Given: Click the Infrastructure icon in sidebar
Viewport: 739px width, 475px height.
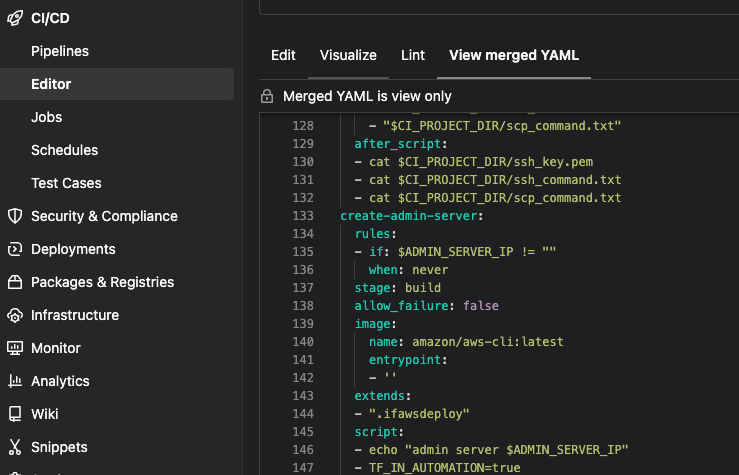Looking at the screenshot, I should (x=15, y=315).
